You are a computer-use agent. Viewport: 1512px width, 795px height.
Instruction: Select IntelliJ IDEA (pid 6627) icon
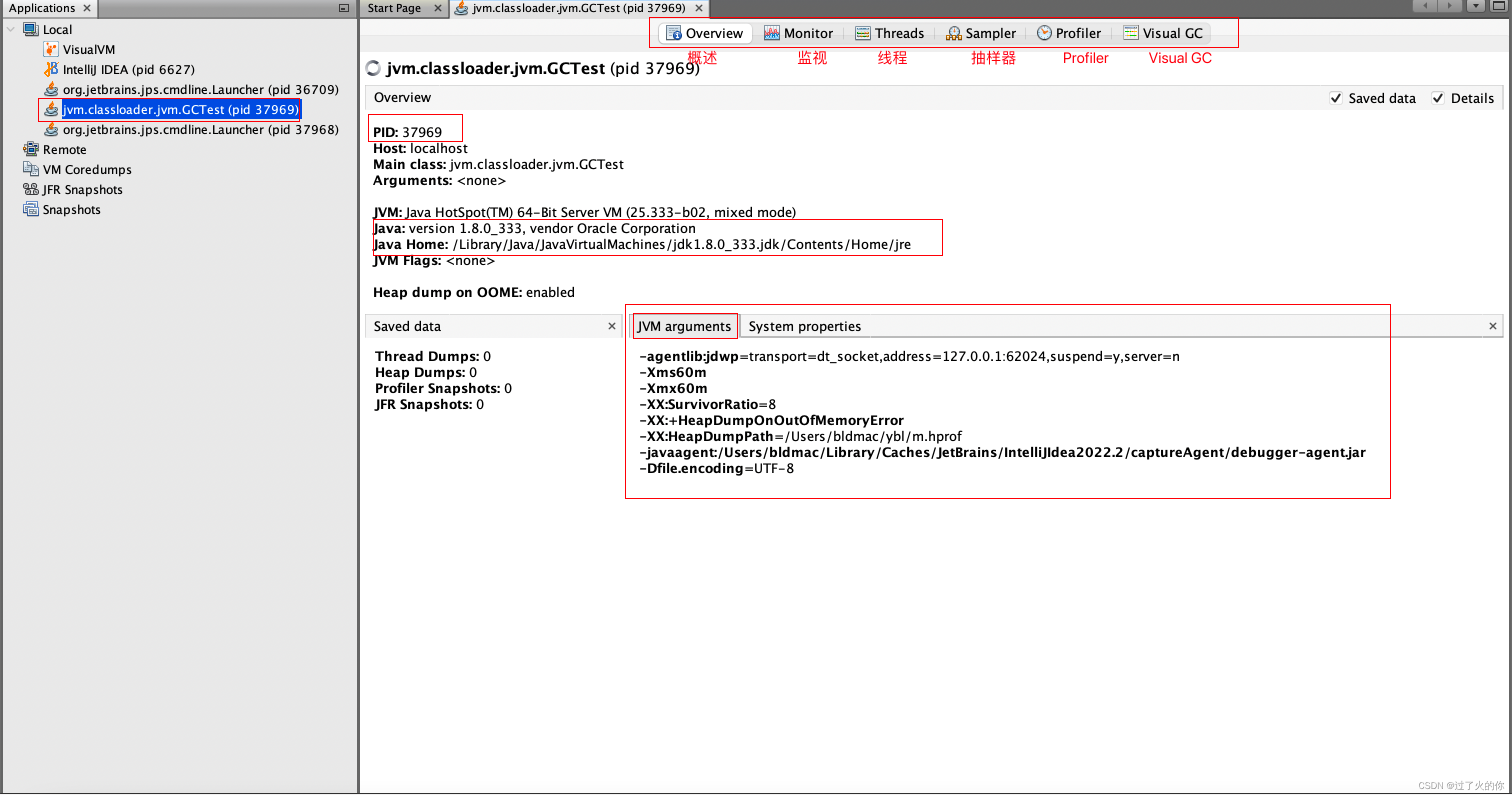click(x=51, y=69)
